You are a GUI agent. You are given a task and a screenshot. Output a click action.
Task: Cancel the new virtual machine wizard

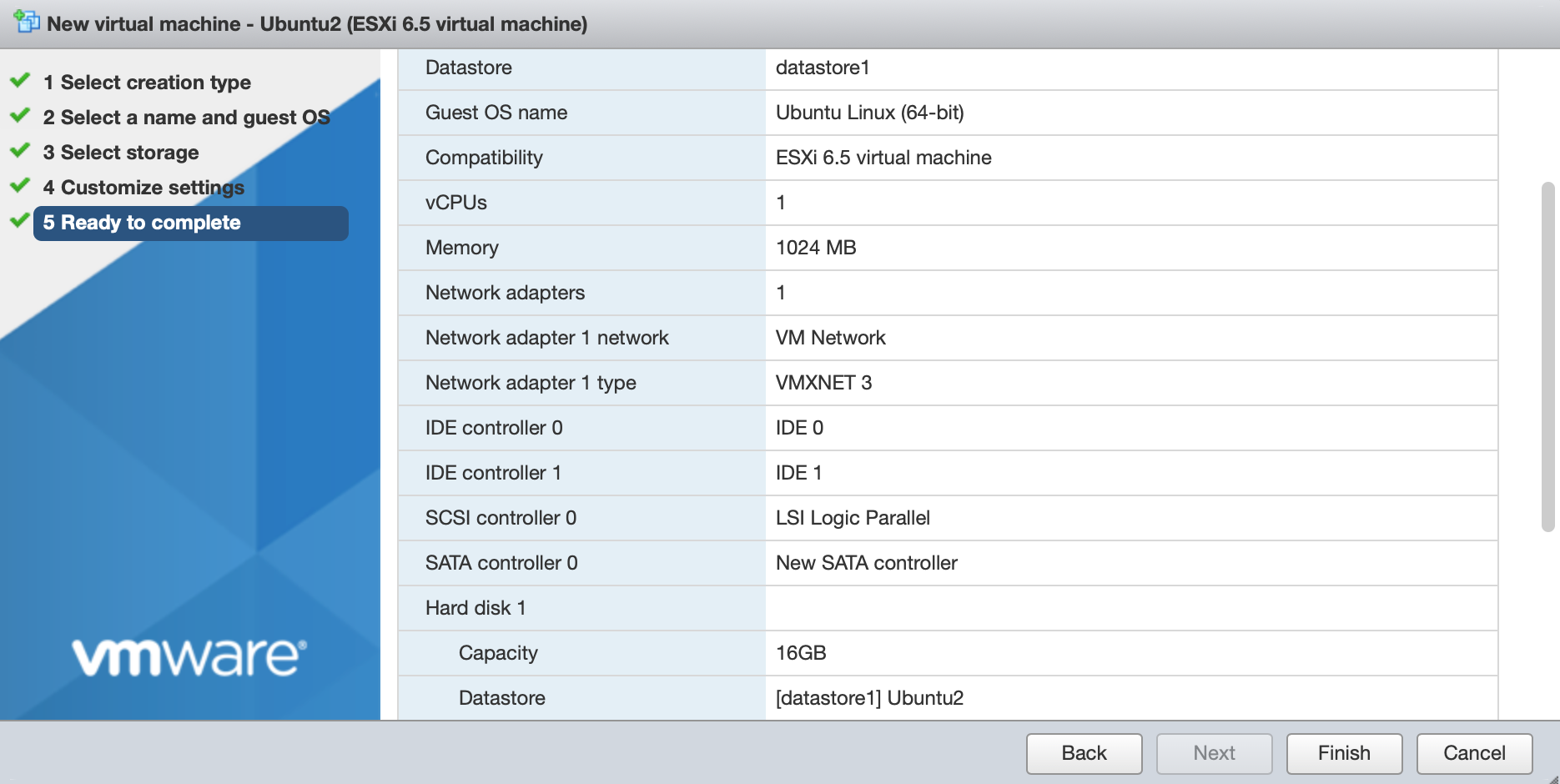[x=1474, y=753]
